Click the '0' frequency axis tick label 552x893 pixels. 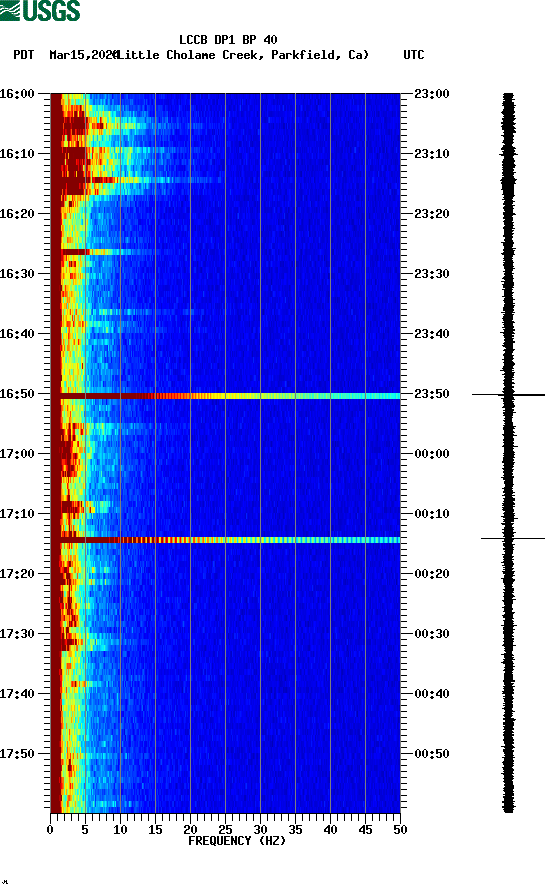tap(50, 830)
